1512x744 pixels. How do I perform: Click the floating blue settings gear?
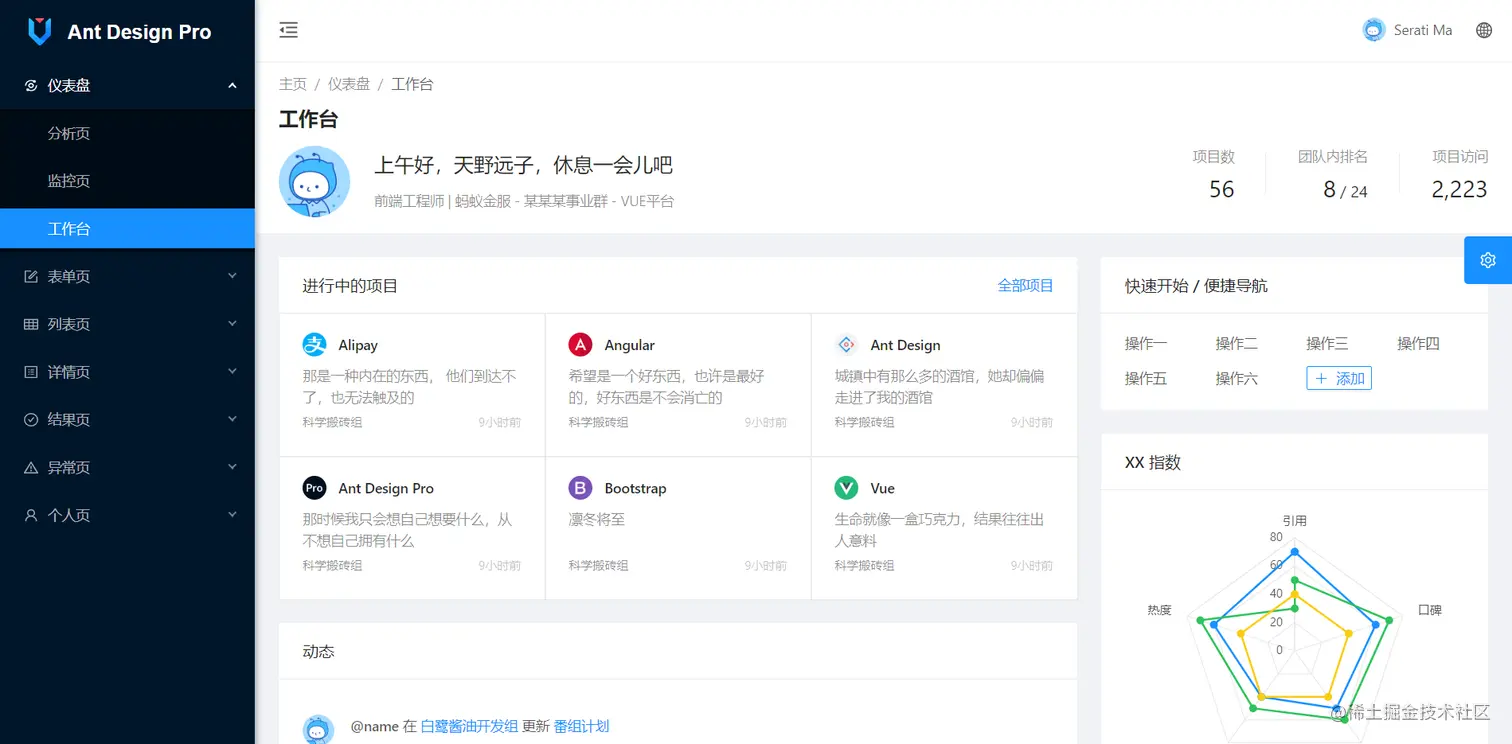point(1487,260)
